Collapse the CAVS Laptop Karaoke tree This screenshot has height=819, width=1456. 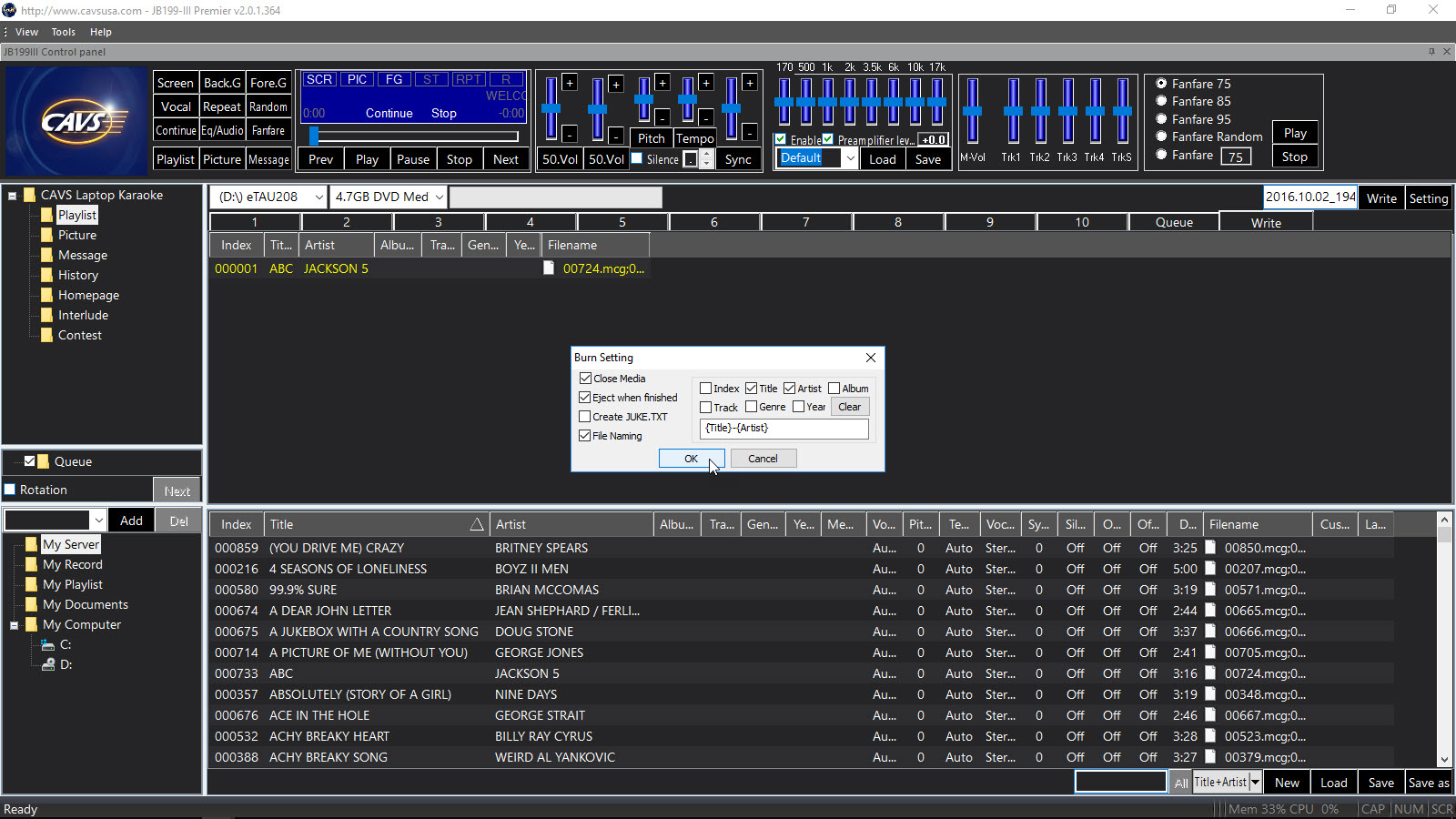pos(13,196)
